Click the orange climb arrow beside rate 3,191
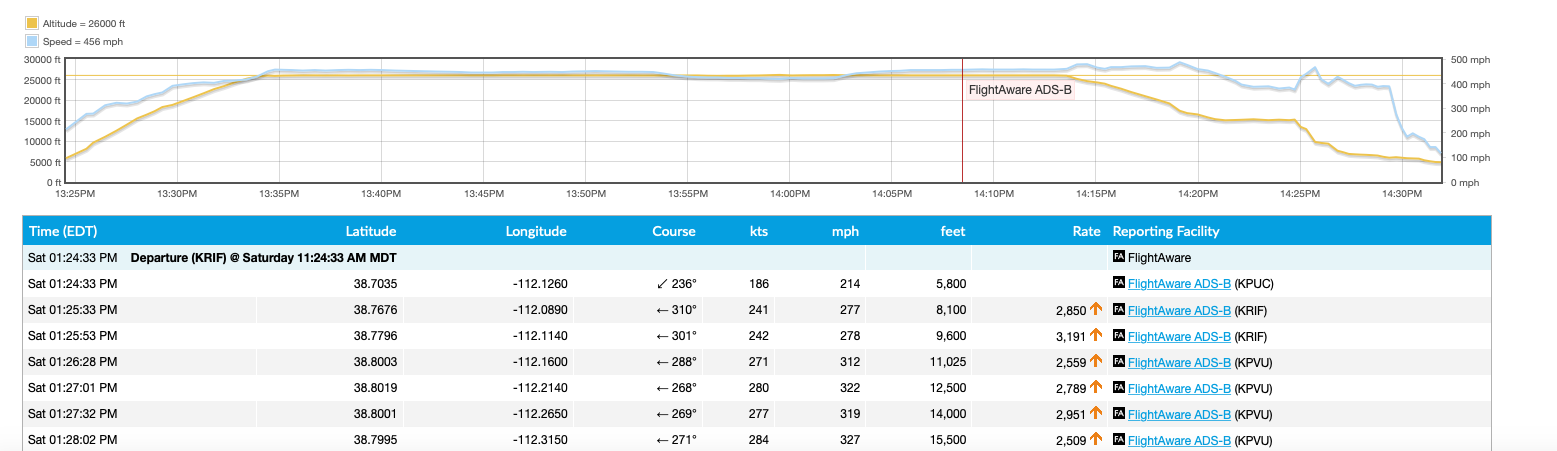The height and width of the screenshot is (451, 1557). click(x=1096, y=335)
